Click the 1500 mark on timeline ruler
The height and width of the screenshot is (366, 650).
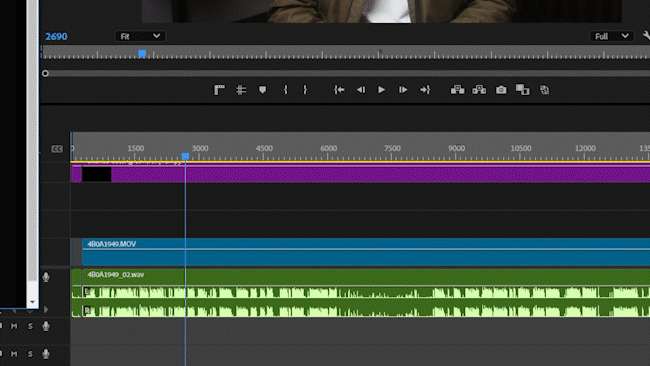click(x=136, y=148)
